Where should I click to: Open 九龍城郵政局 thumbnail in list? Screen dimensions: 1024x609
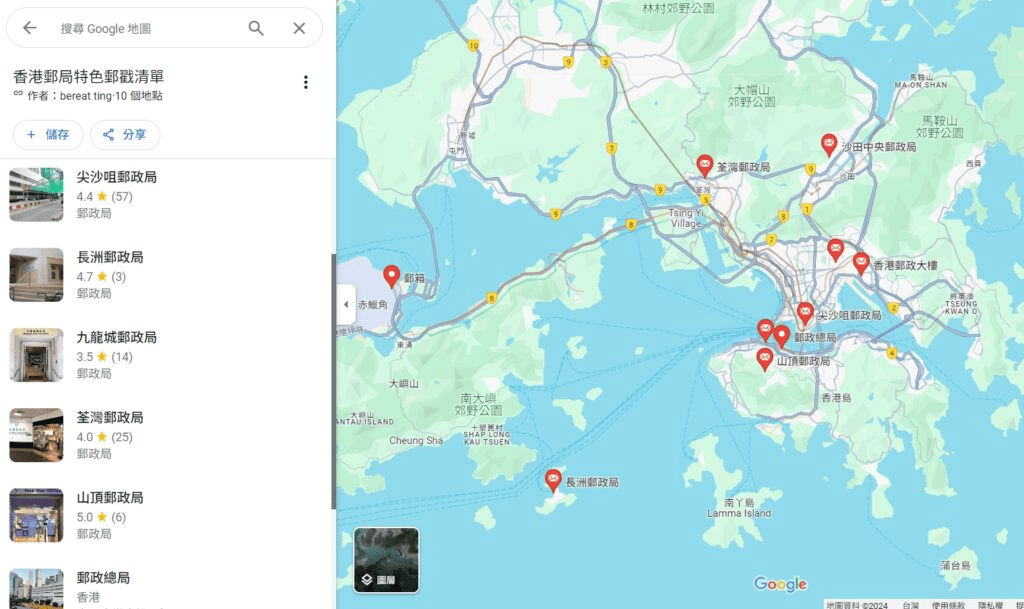37,355
